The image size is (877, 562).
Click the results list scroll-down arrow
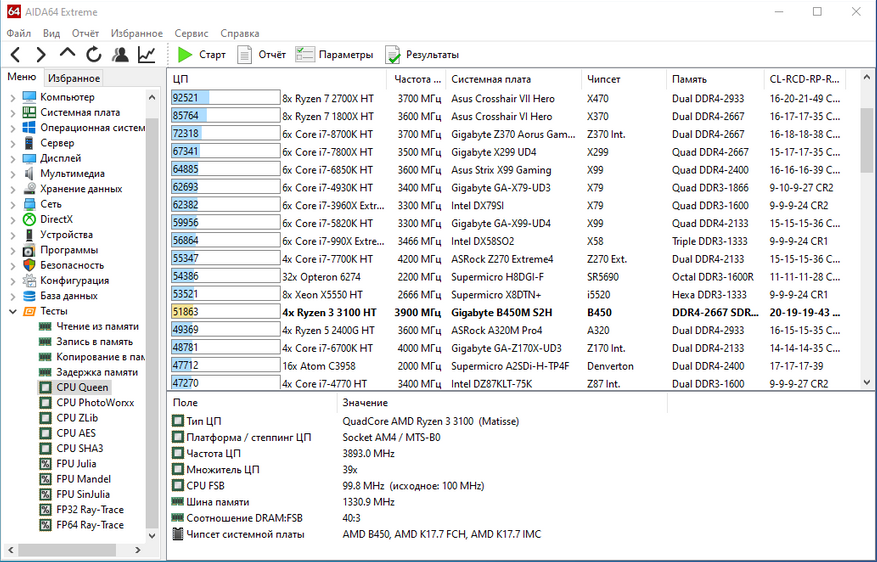(867, 382)
